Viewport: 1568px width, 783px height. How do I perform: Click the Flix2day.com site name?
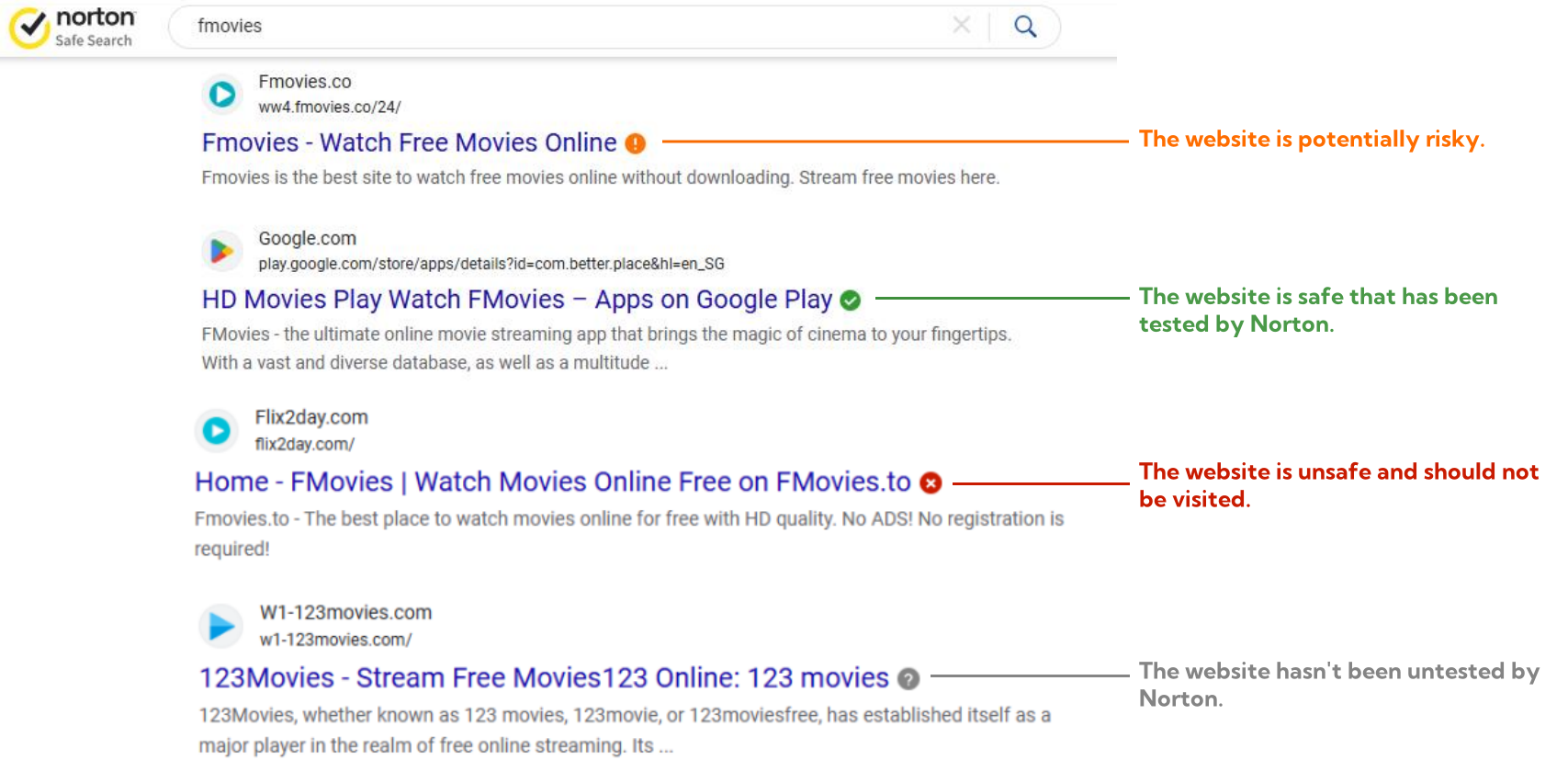(311, 417)
